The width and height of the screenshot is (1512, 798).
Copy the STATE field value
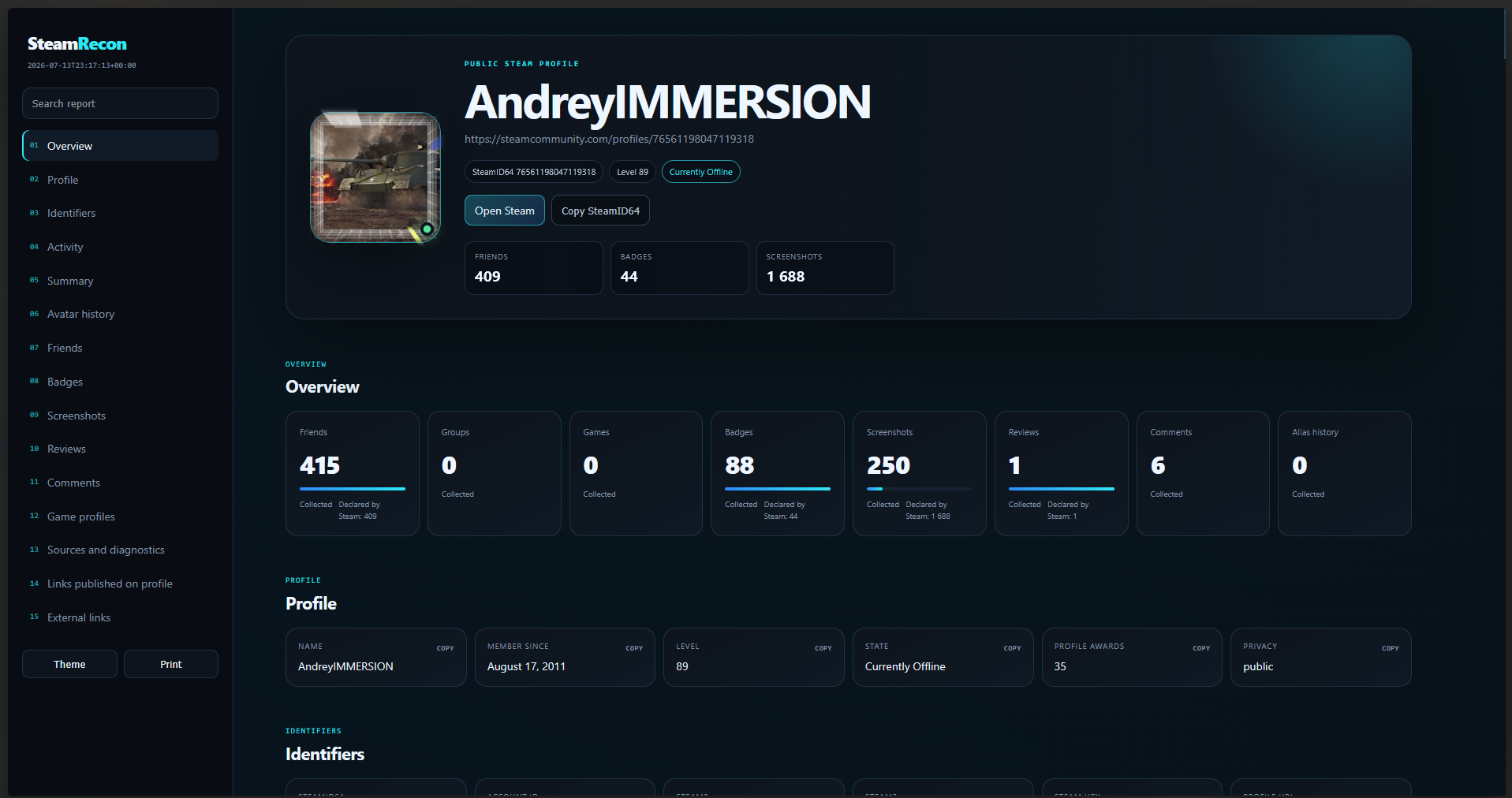point(1012,648)
